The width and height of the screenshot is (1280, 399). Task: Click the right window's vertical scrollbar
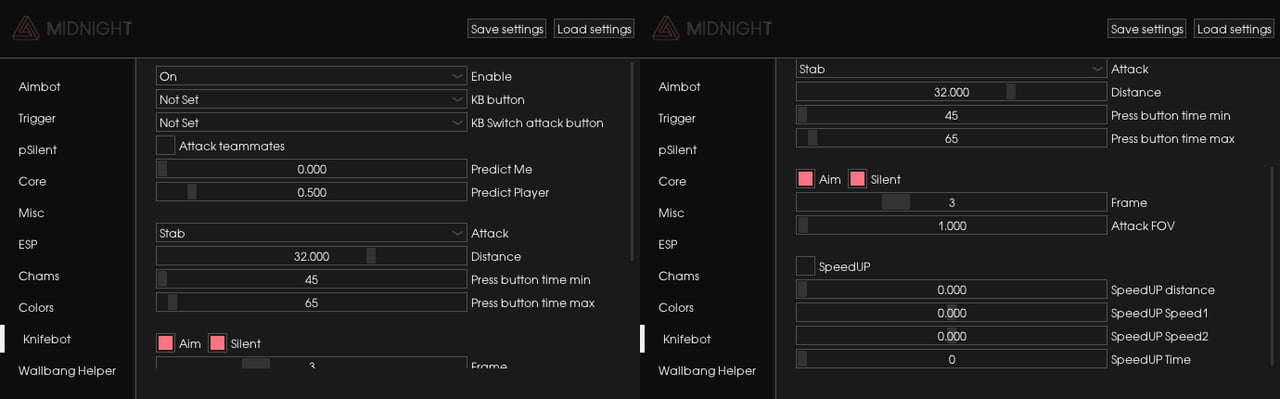coord(1273,265)
